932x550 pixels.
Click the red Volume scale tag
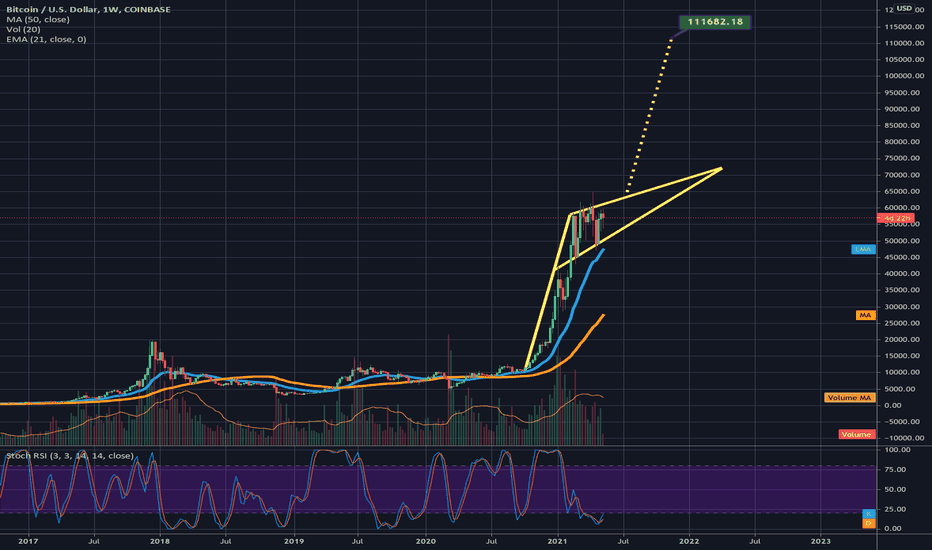click(857, 434)
